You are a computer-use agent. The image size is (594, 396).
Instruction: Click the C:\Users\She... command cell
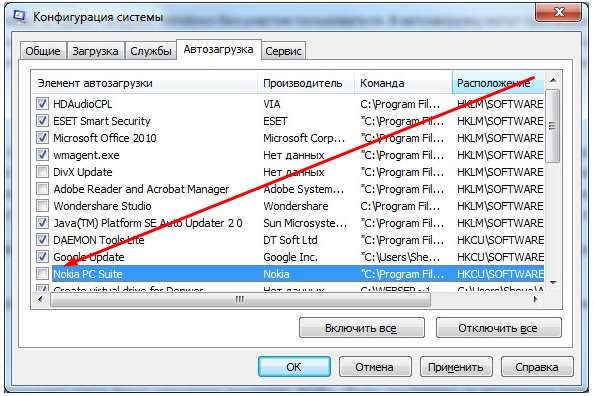click(x=400, y=257)
